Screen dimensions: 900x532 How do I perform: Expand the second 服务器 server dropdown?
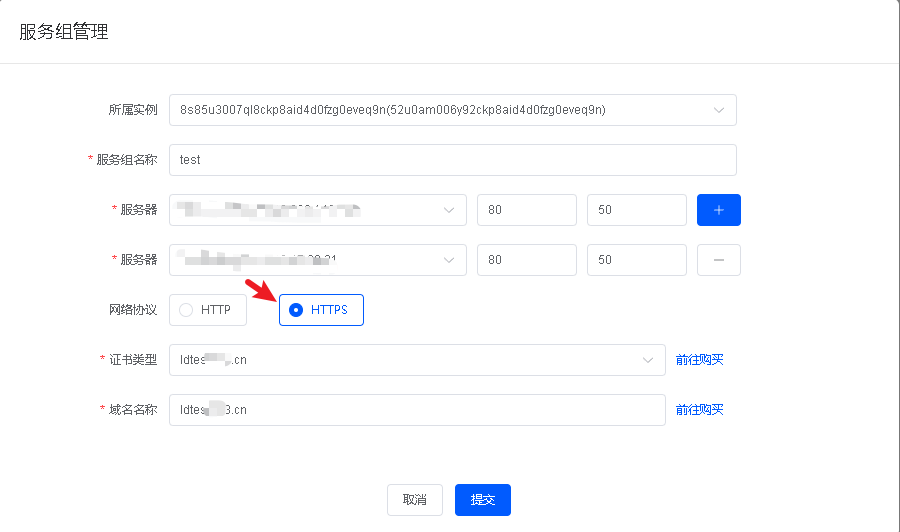coord(317,260)
